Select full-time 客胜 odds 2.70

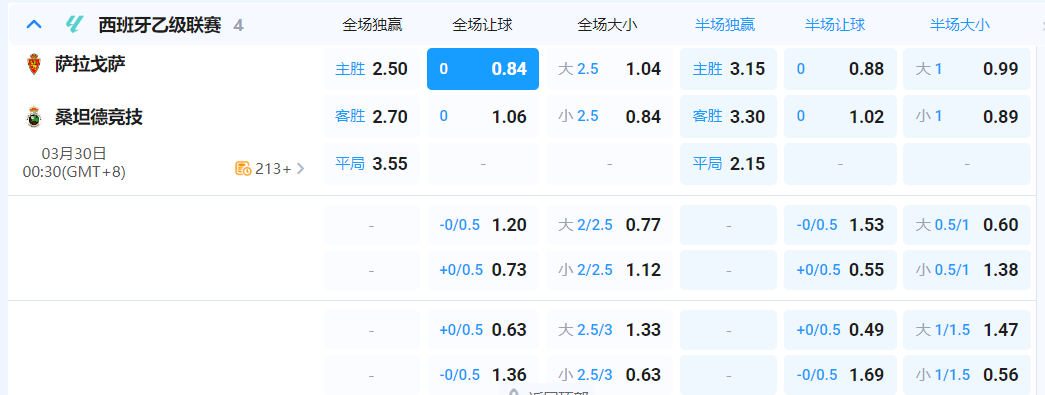pos(372,117)
